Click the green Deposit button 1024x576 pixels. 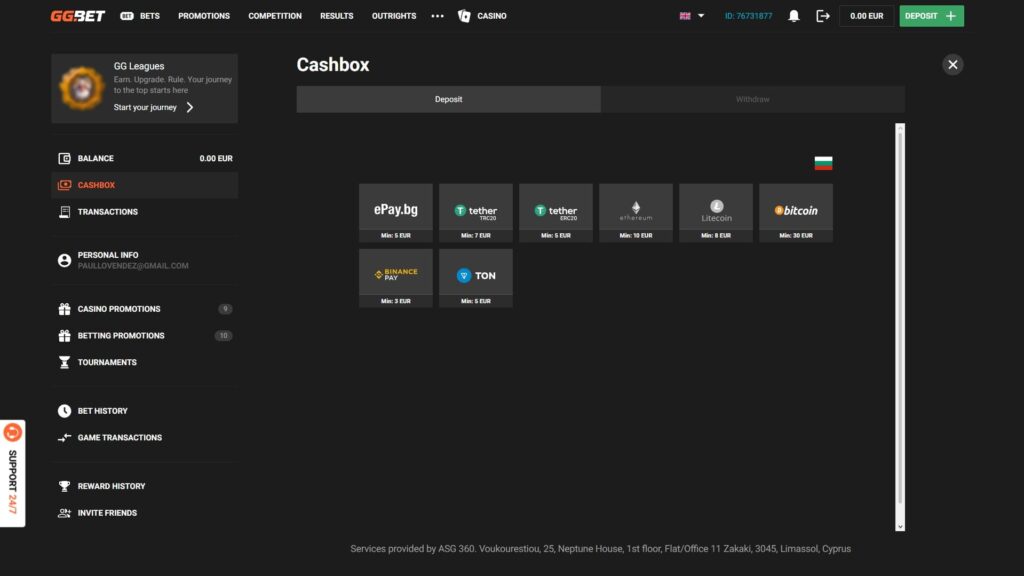click(931, 16)
